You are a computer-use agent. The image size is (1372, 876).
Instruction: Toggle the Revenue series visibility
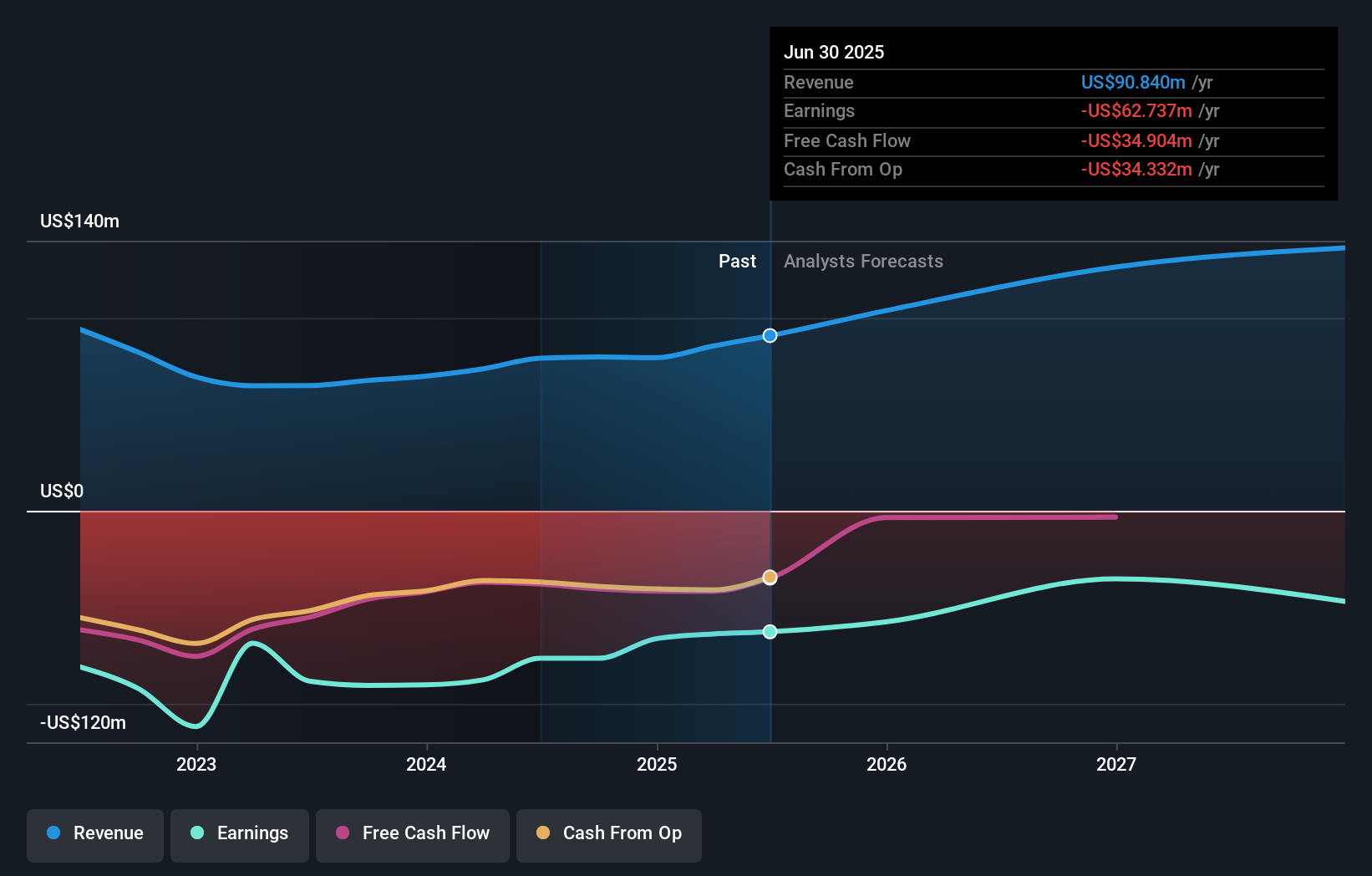click(x=94, y=835)
